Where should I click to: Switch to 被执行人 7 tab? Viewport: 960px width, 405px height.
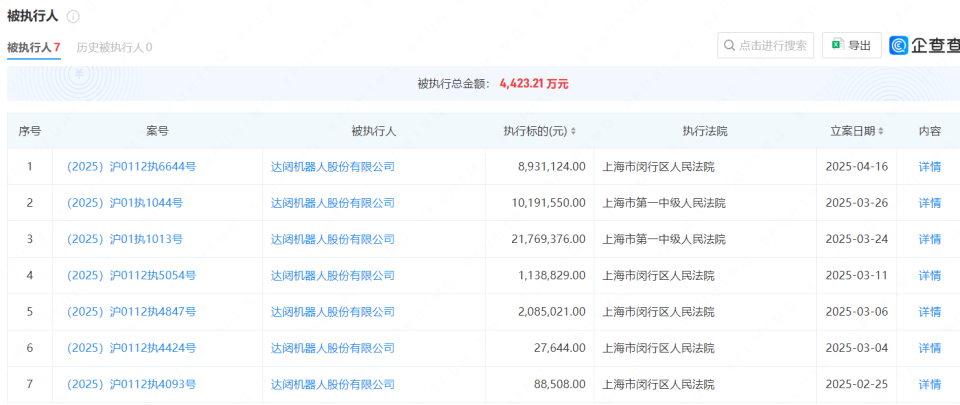click(34, 47)
